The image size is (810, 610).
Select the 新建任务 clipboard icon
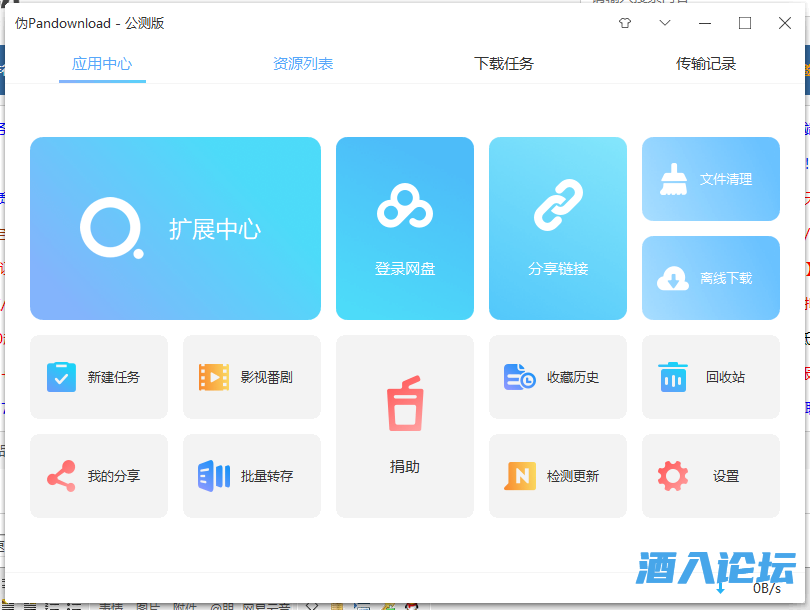(x=61, y=376)
